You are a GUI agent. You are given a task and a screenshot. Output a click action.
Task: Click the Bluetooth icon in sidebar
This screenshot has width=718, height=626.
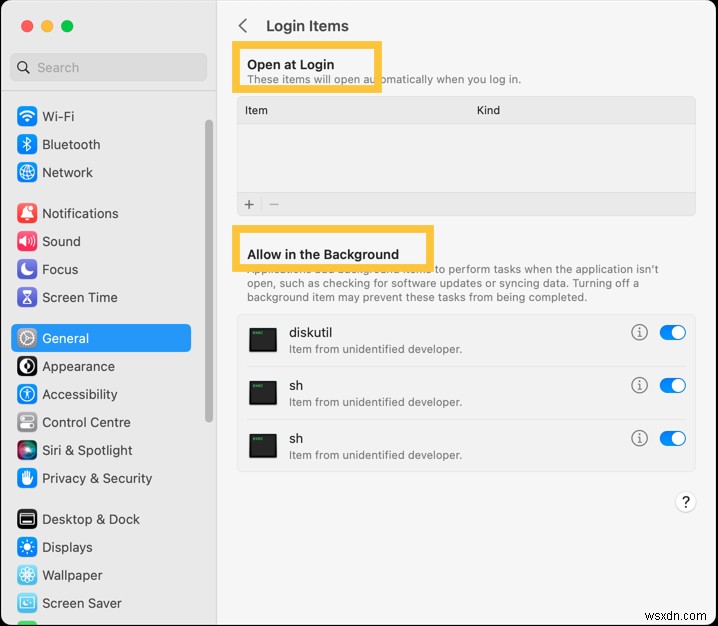(x=27, y=144)
